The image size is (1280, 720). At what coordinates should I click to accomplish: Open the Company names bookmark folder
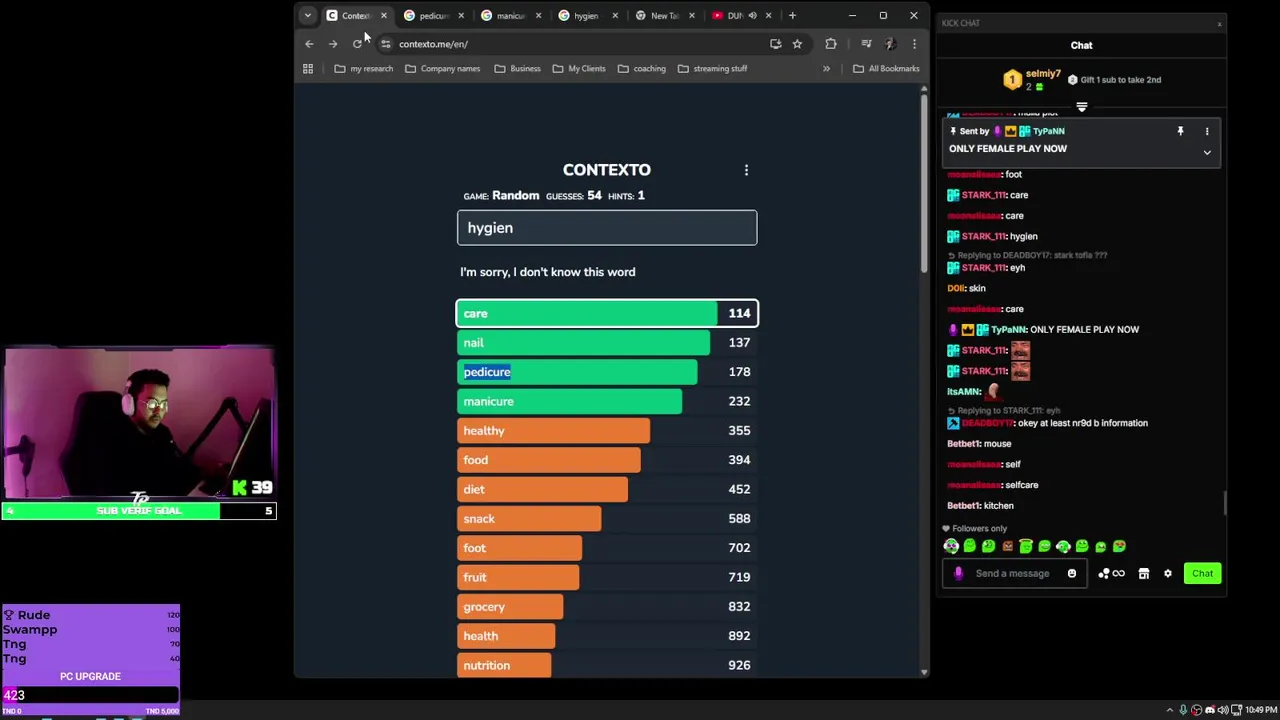tap(443, 69)
